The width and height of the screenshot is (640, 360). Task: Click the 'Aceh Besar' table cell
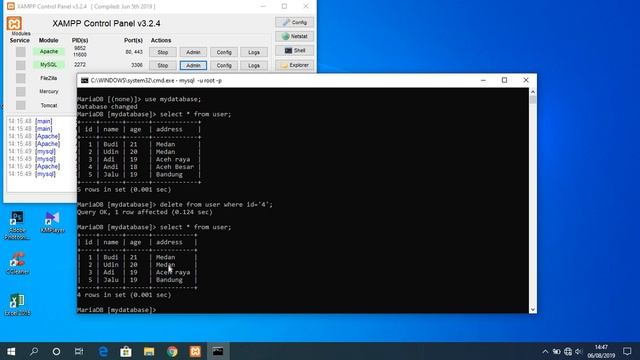click(x=175, y=167)
